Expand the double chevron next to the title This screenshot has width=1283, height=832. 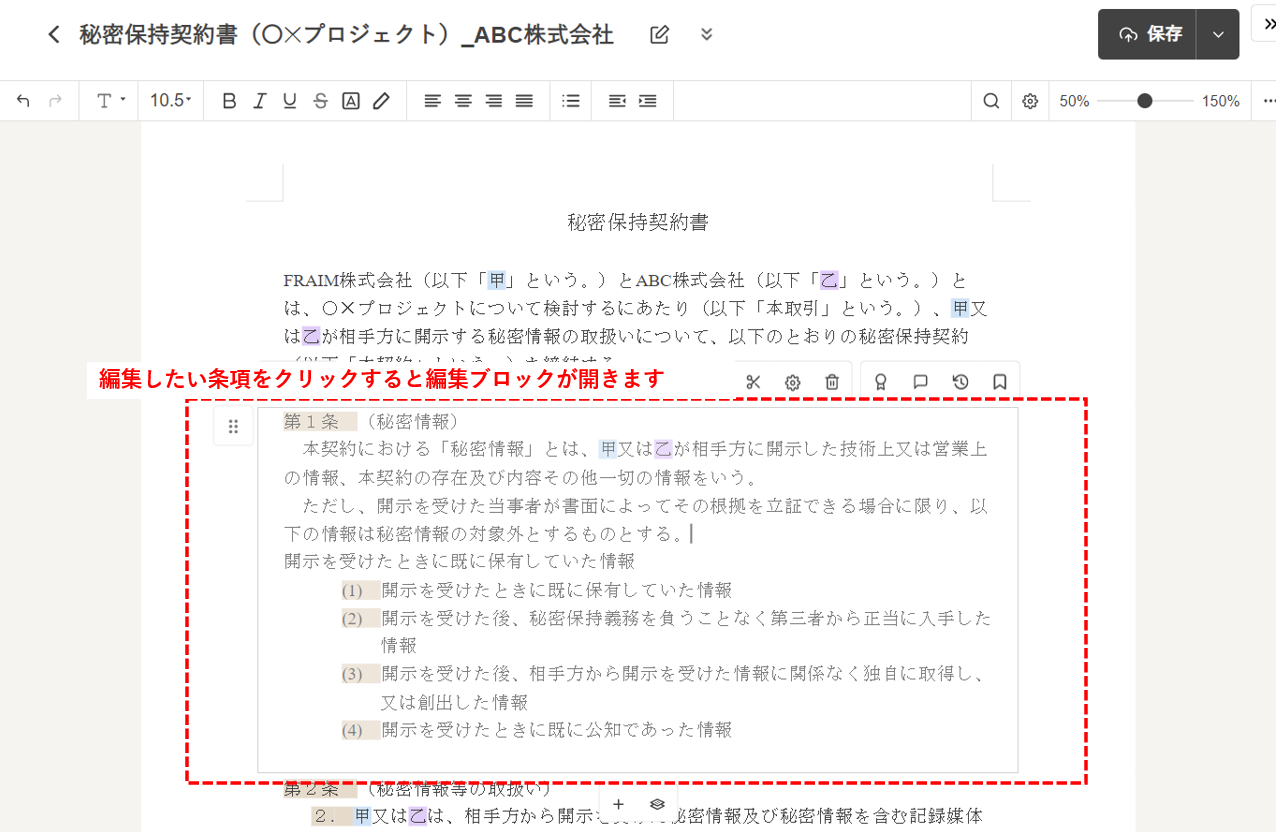[707, 35]
